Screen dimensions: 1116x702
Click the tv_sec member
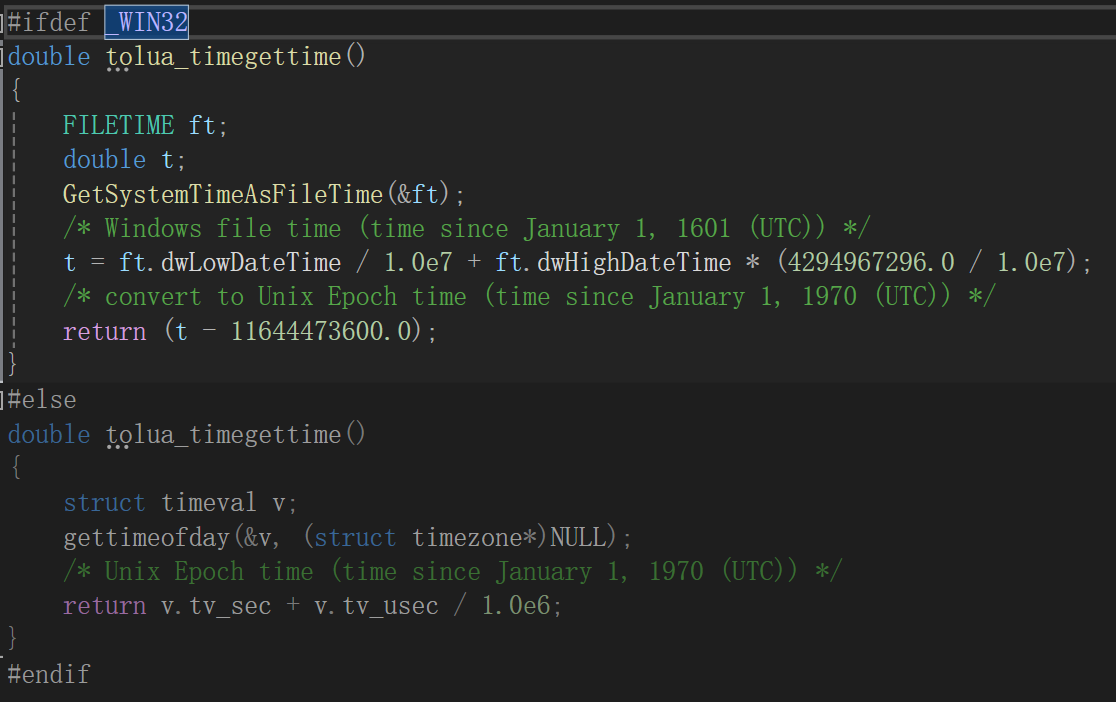click(230, 606)
